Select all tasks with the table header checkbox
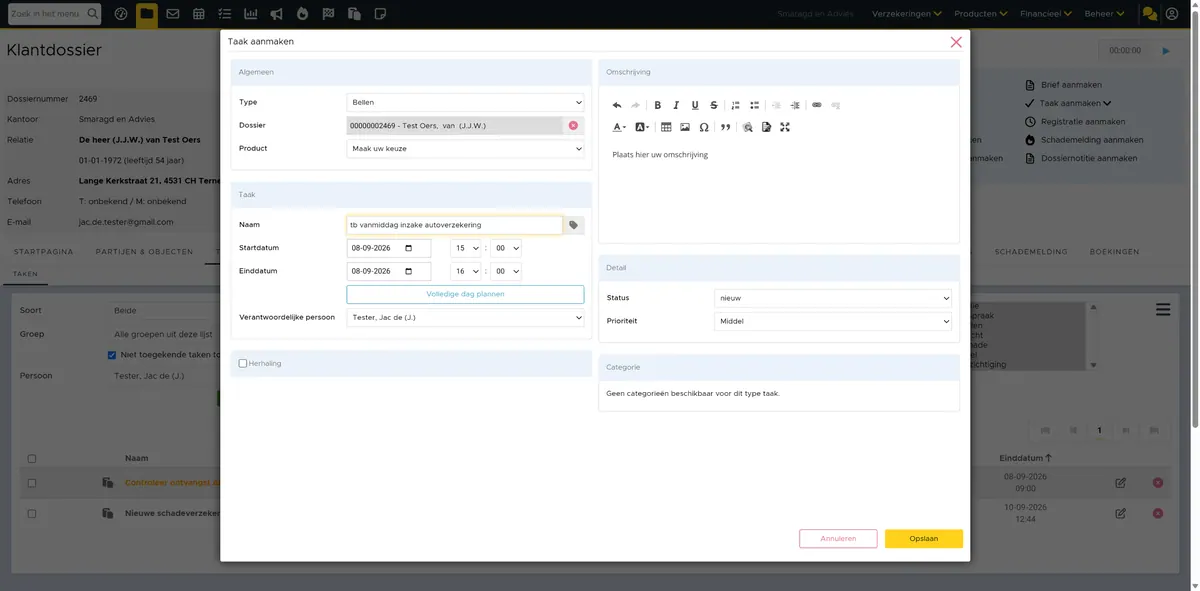The height and width of the screenshot is (591, 1200). click(x=32, y=459)
